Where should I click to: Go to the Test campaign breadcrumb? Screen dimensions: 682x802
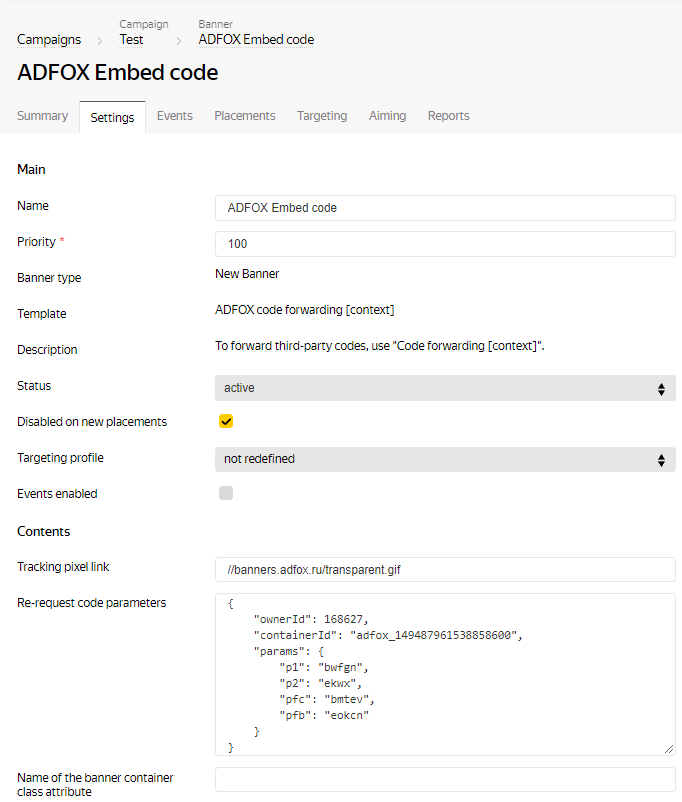pyautogui.click(x=131, y=40)
